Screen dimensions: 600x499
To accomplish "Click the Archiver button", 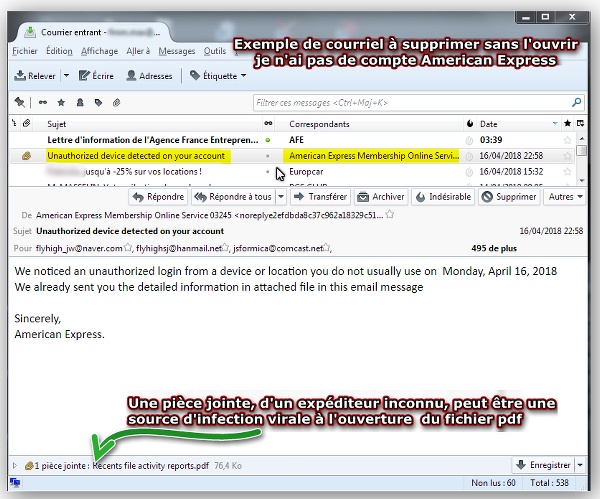I will 381,197.
